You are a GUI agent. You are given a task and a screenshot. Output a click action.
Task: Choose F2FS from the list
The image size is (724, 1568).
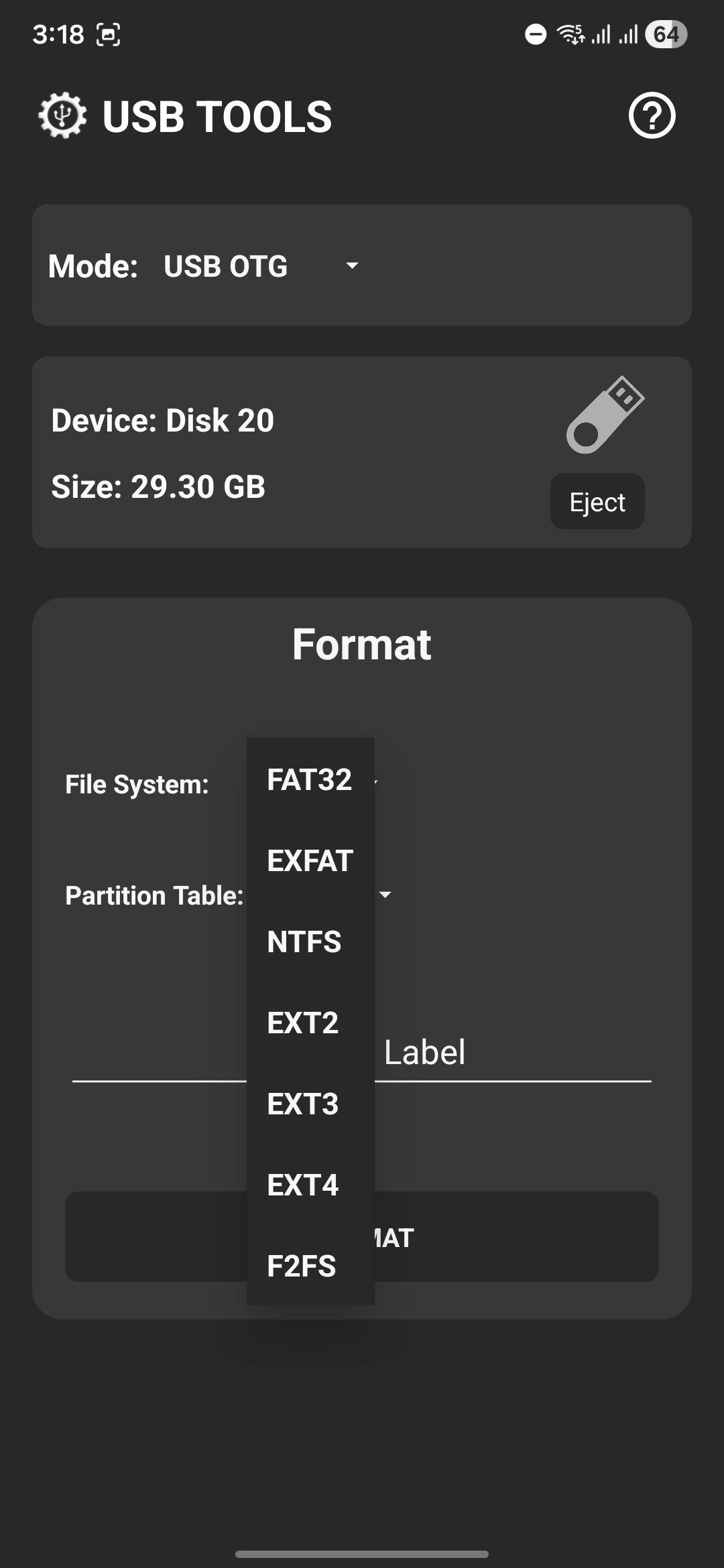point(302,1266)
